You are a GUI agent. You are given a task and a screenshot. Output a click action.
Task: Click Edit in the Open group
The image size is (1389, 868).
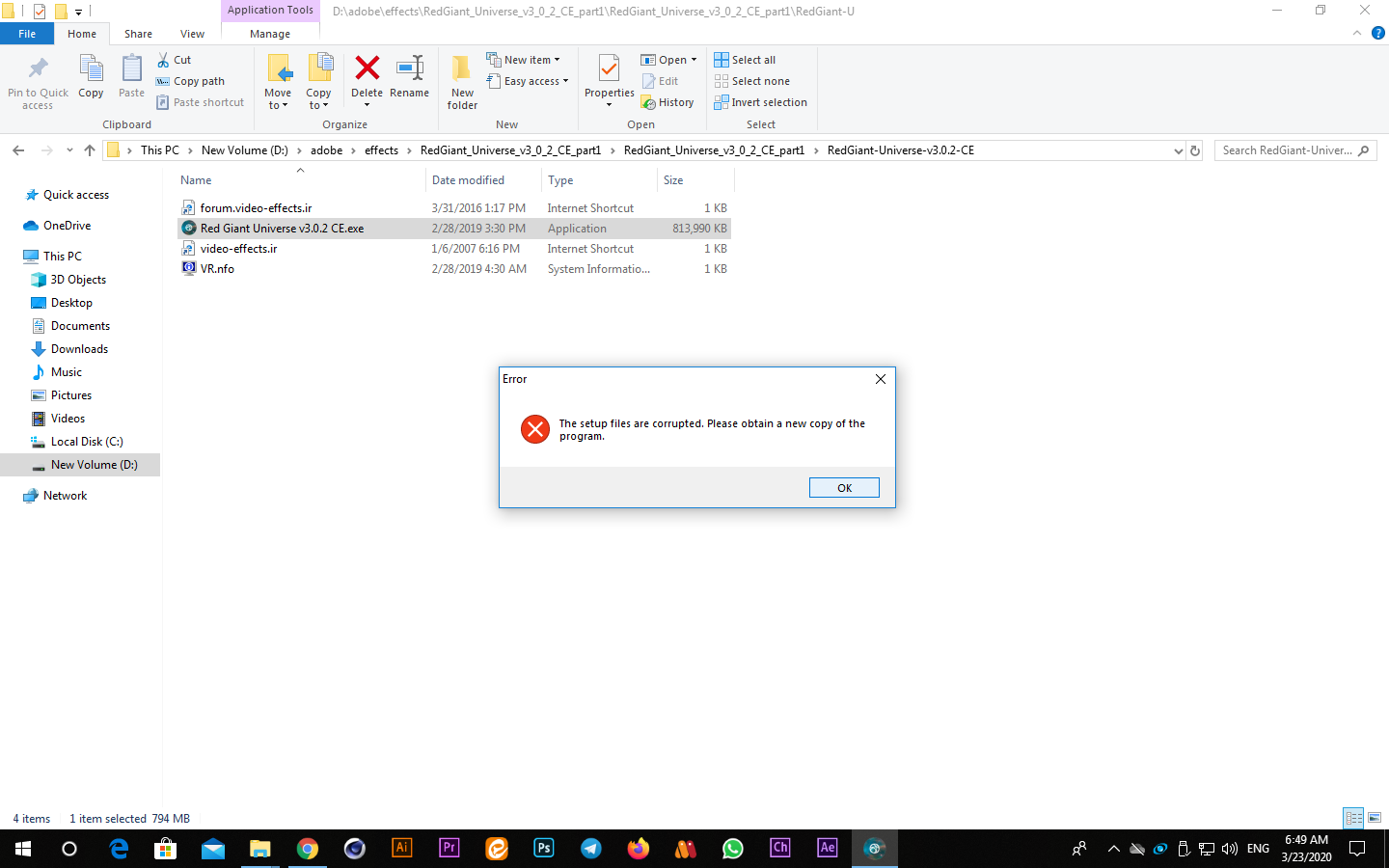tap(660, 81)
